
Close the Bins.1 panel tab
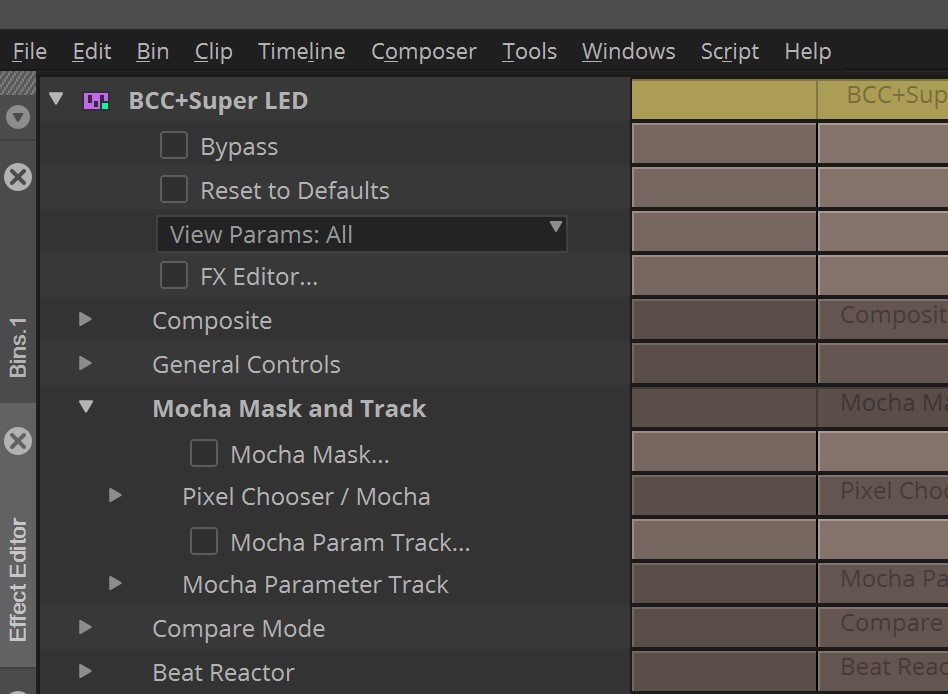[18, 177]
